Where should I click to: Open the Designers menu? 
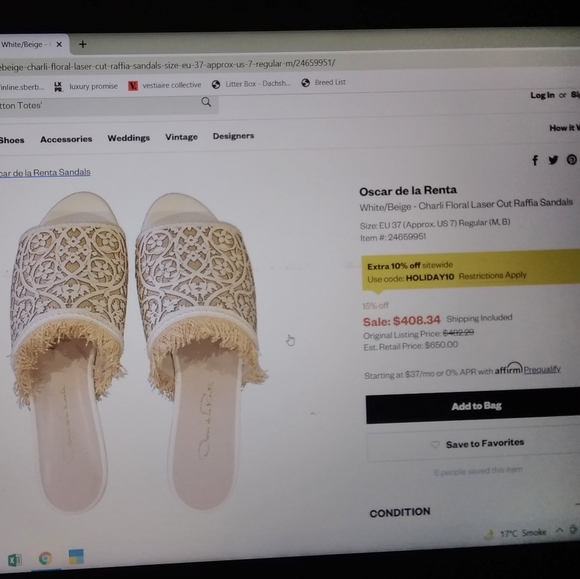tap(233, 136)
